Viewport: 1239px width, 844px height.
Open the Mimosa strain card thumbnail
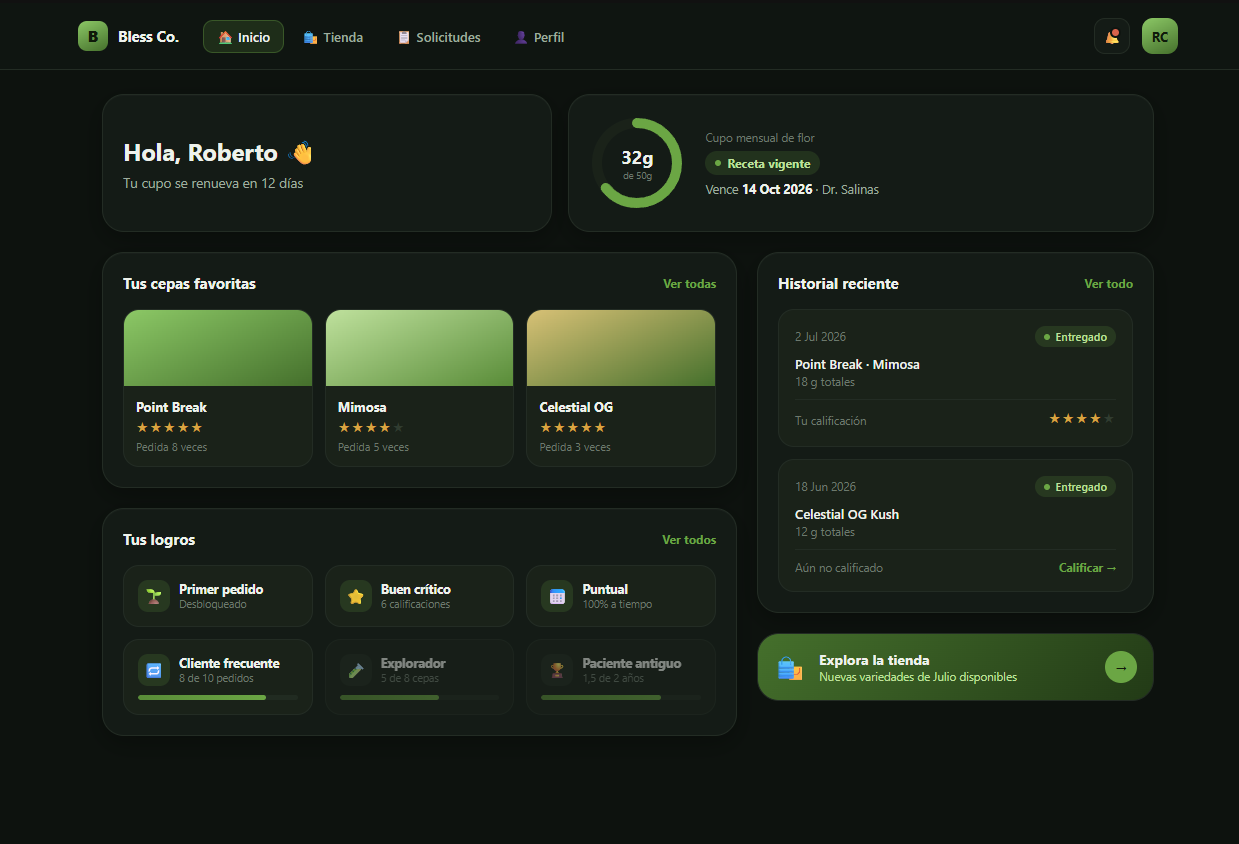[x=419, y=348]
